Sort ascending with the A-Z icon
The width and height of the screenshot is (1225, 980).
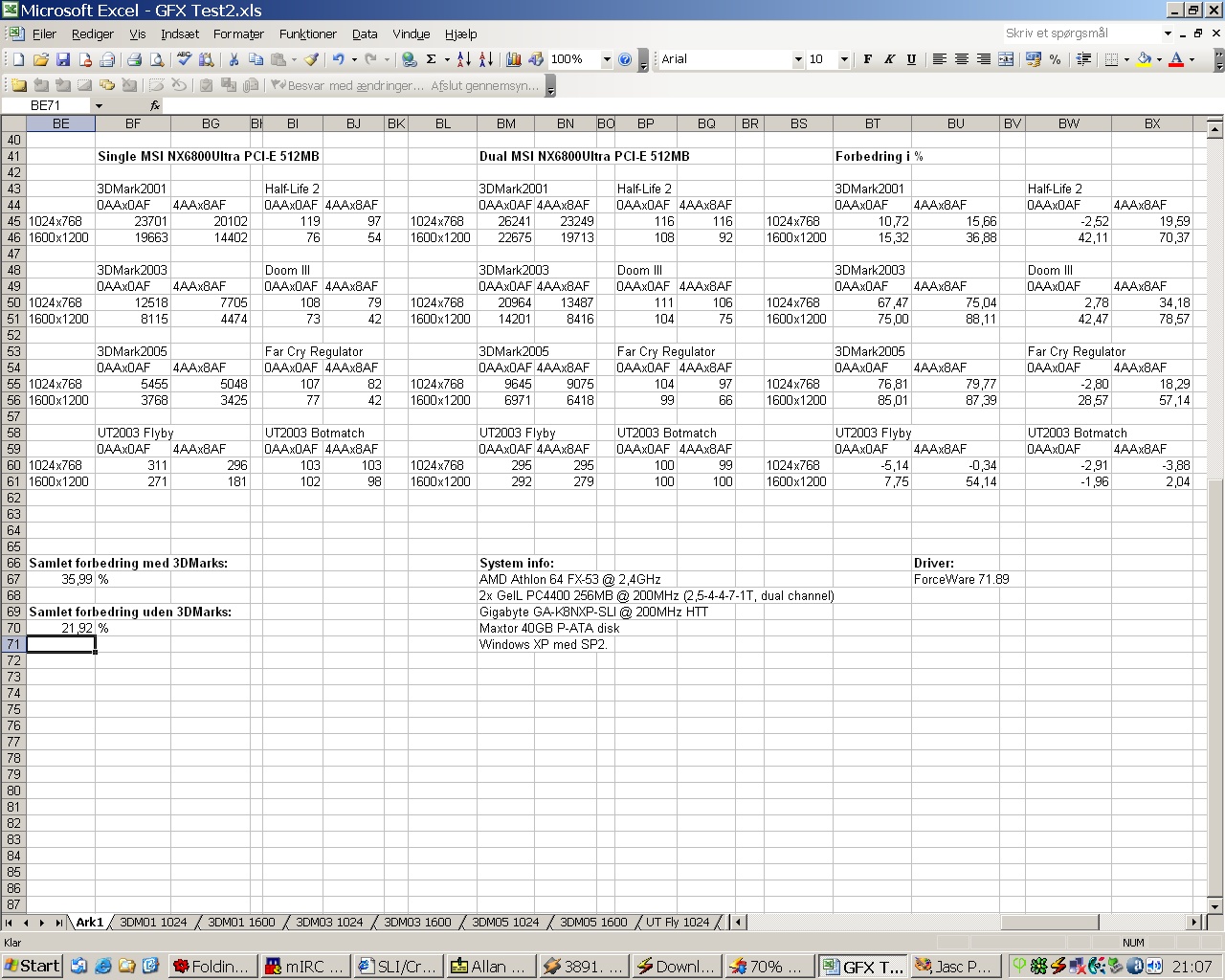coord(463,59)
